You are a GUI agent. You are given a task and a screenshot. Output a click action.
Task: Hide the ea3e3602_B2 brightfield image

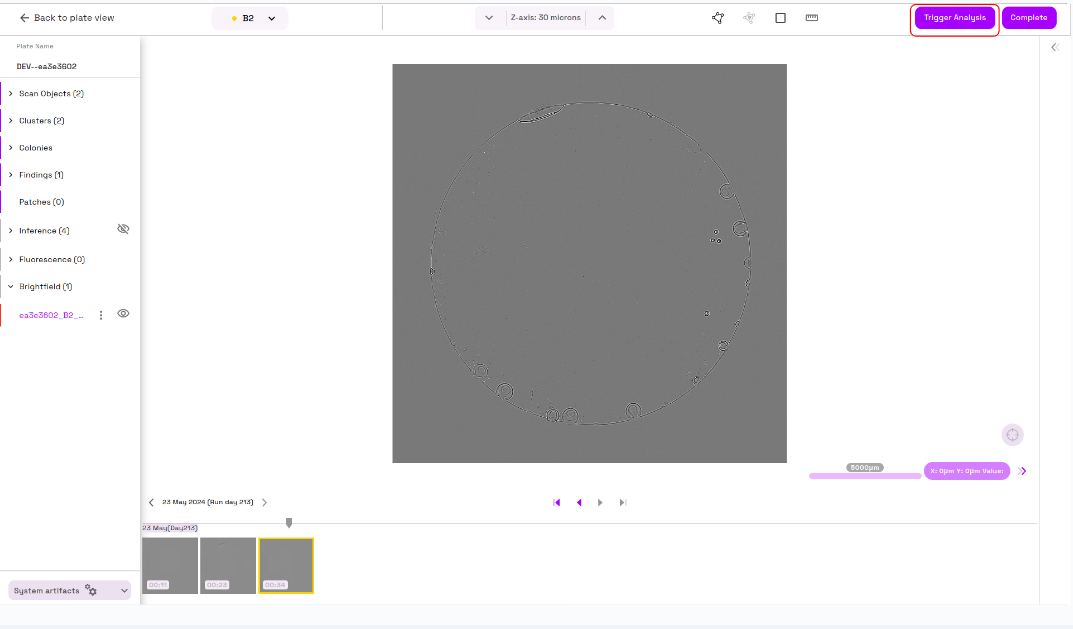[123, 314]
